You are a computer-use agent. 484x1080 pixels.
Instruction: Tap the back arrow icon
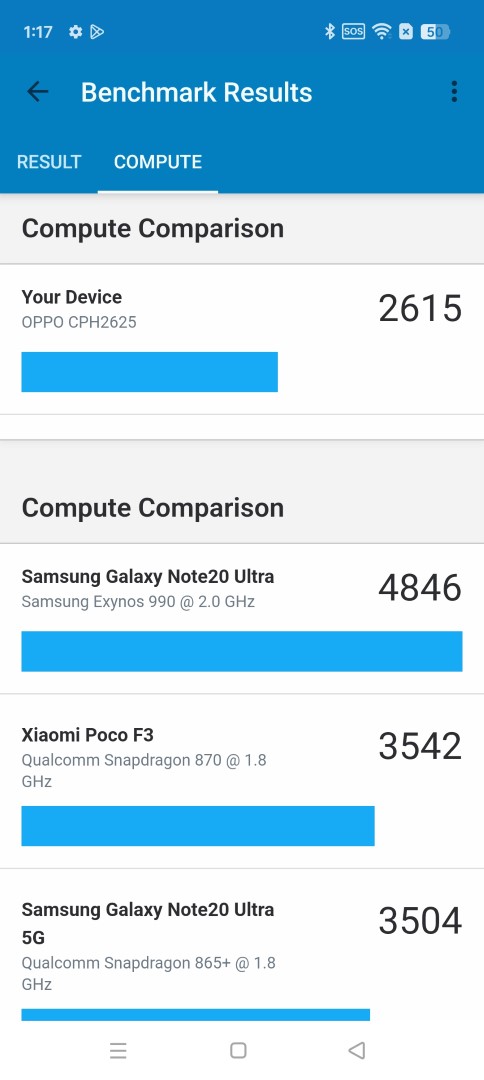[37, 92]
